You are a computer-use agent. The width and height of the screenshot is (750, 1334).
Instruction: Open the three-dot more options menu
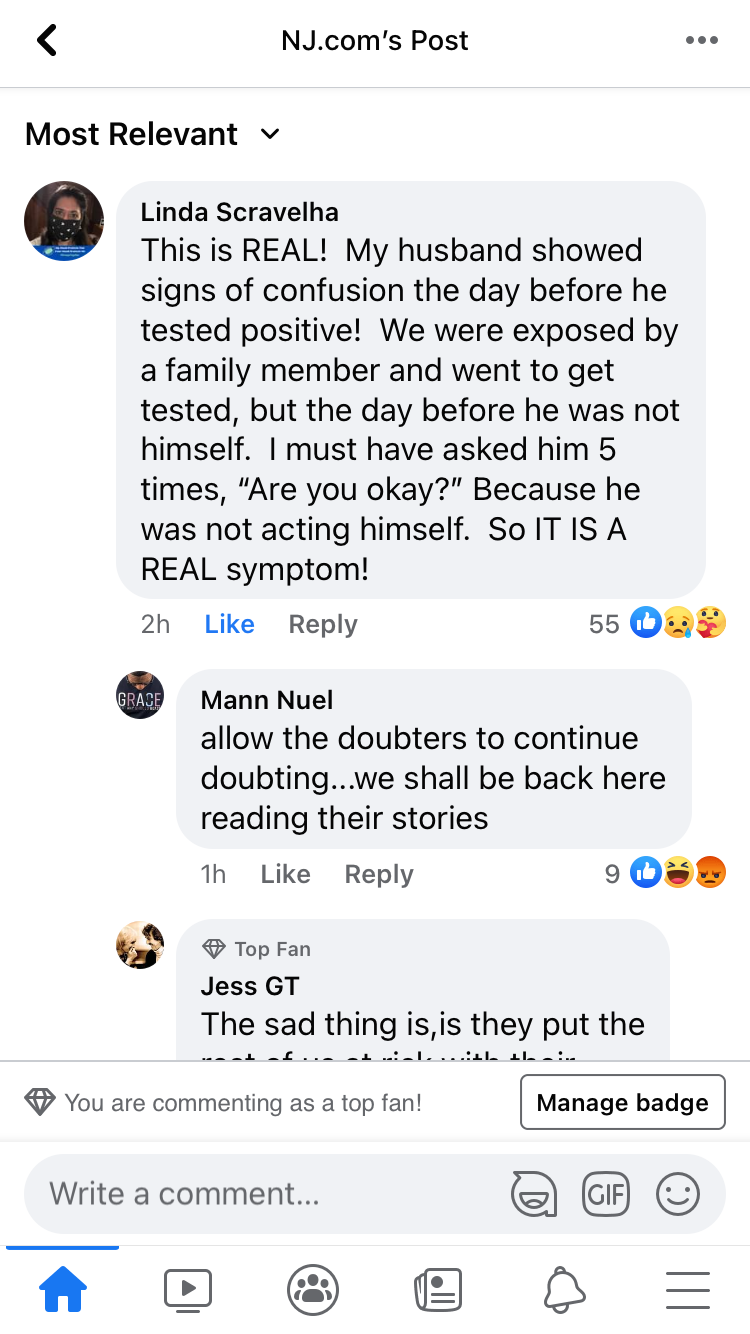pos(701,41)
